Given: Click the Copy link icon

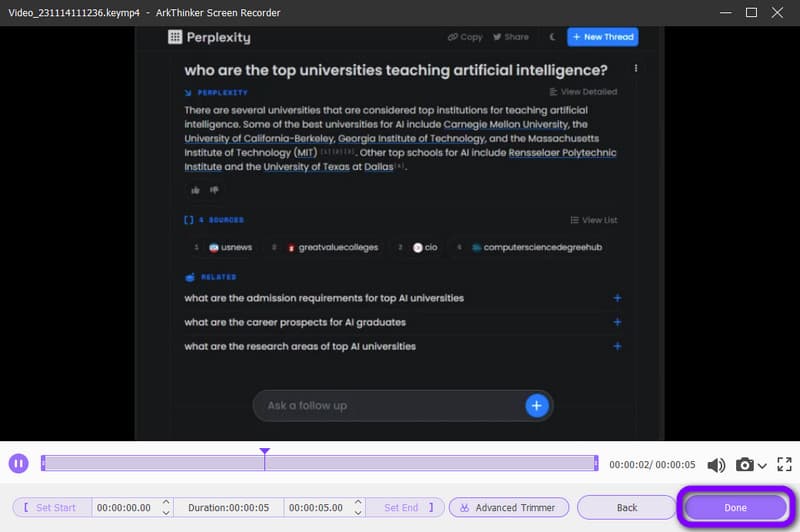Looking at the screenshot, I should pyautogui.click(x=465, y=37).
